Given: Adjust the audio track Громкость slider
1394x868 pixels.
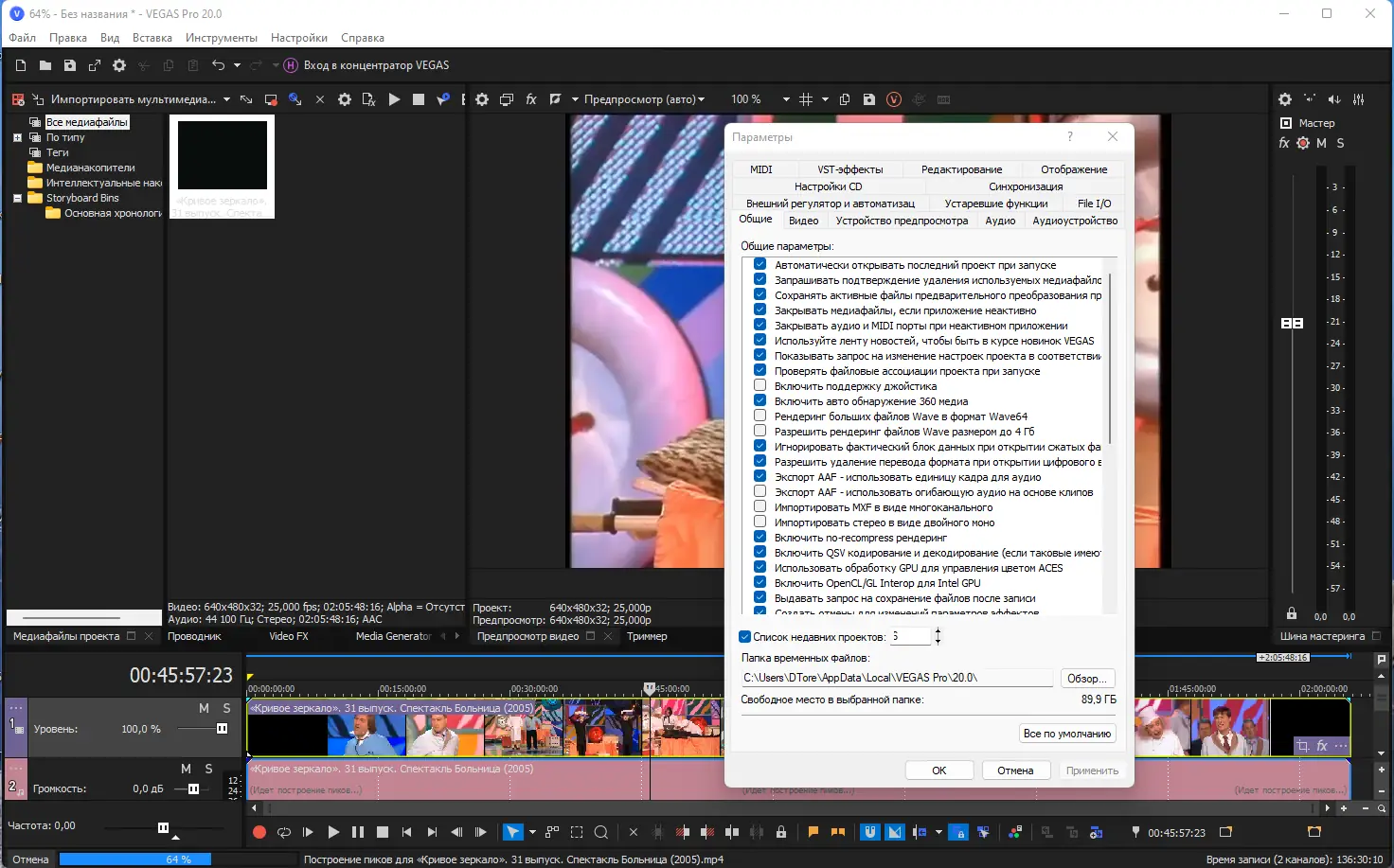Looking at the screenshot, I should pyautogui.click(x=193, y=788).
